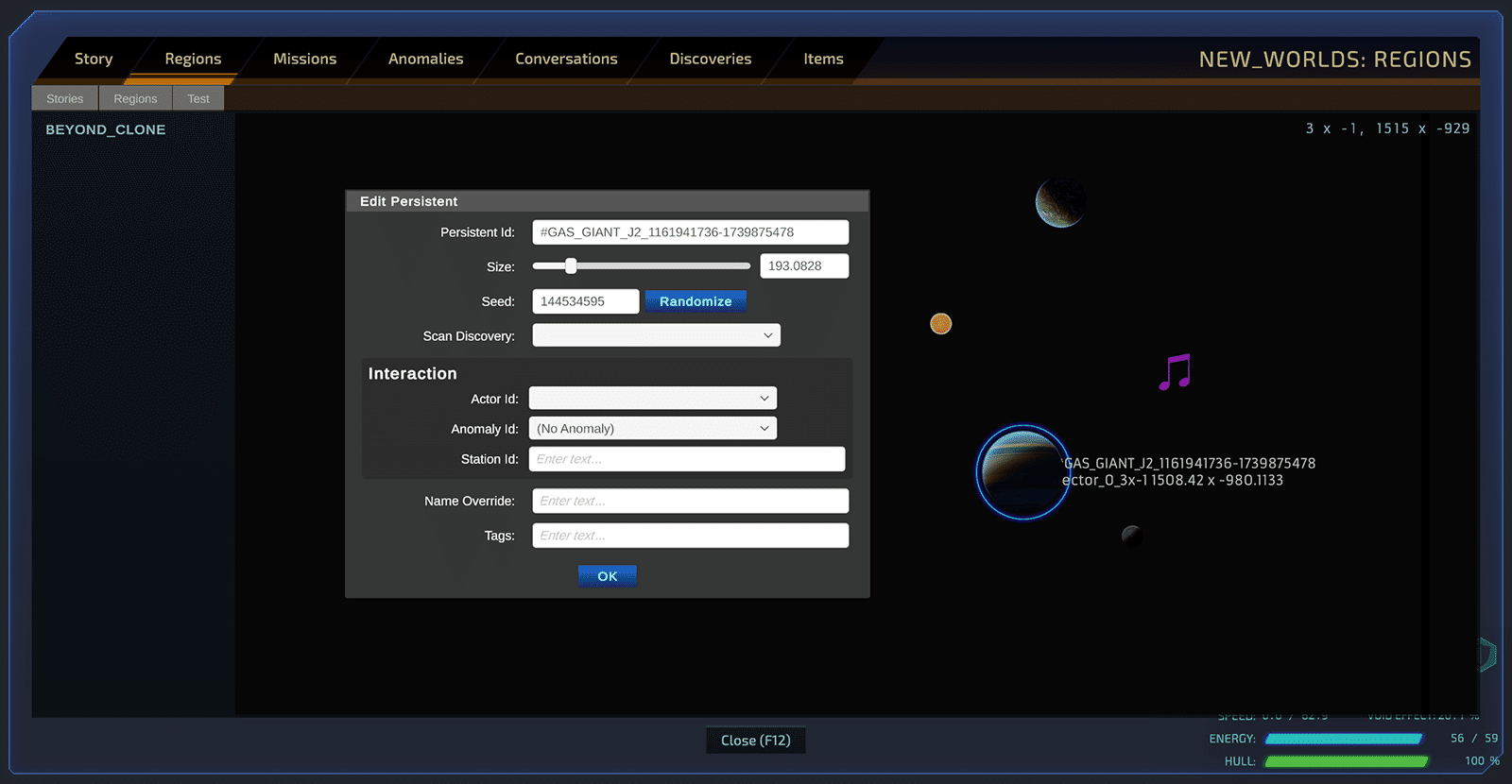
Task: Switch to the Story tab
Action: (x=94, y=59)
